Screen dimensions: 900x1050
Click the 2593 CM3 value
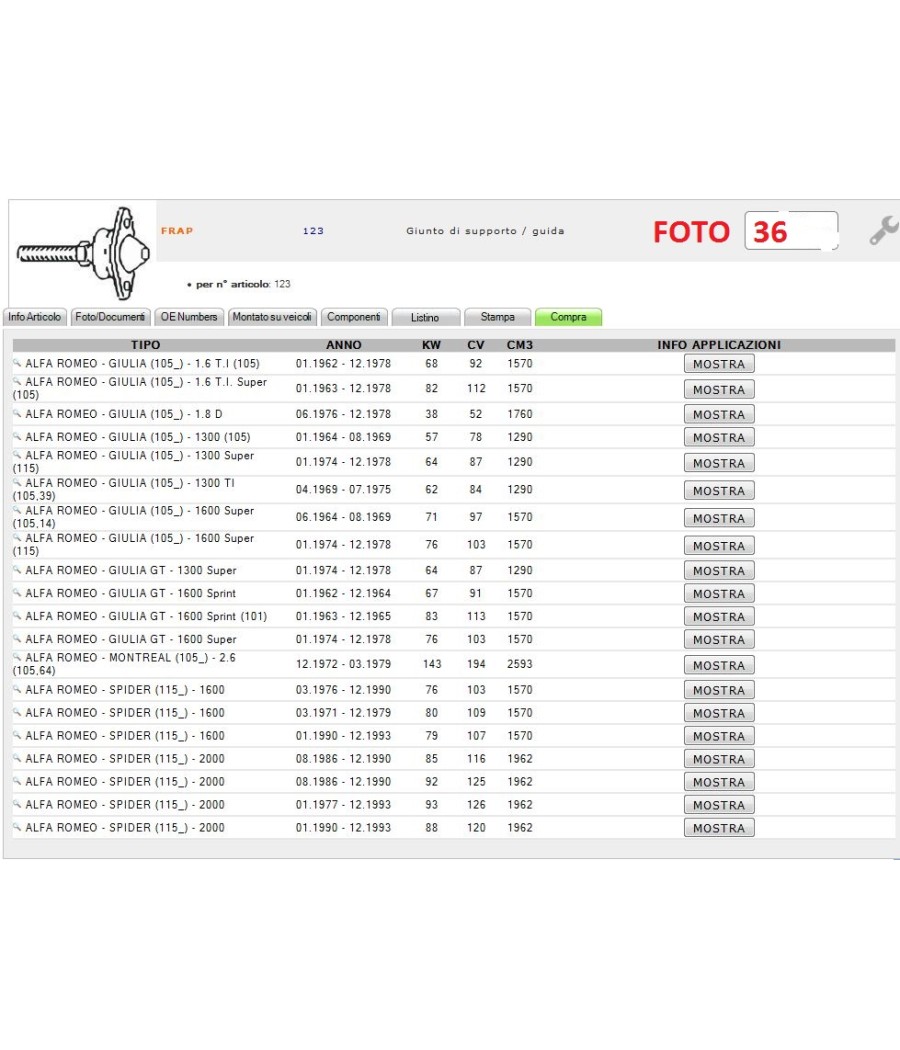(x=520, y=664)
